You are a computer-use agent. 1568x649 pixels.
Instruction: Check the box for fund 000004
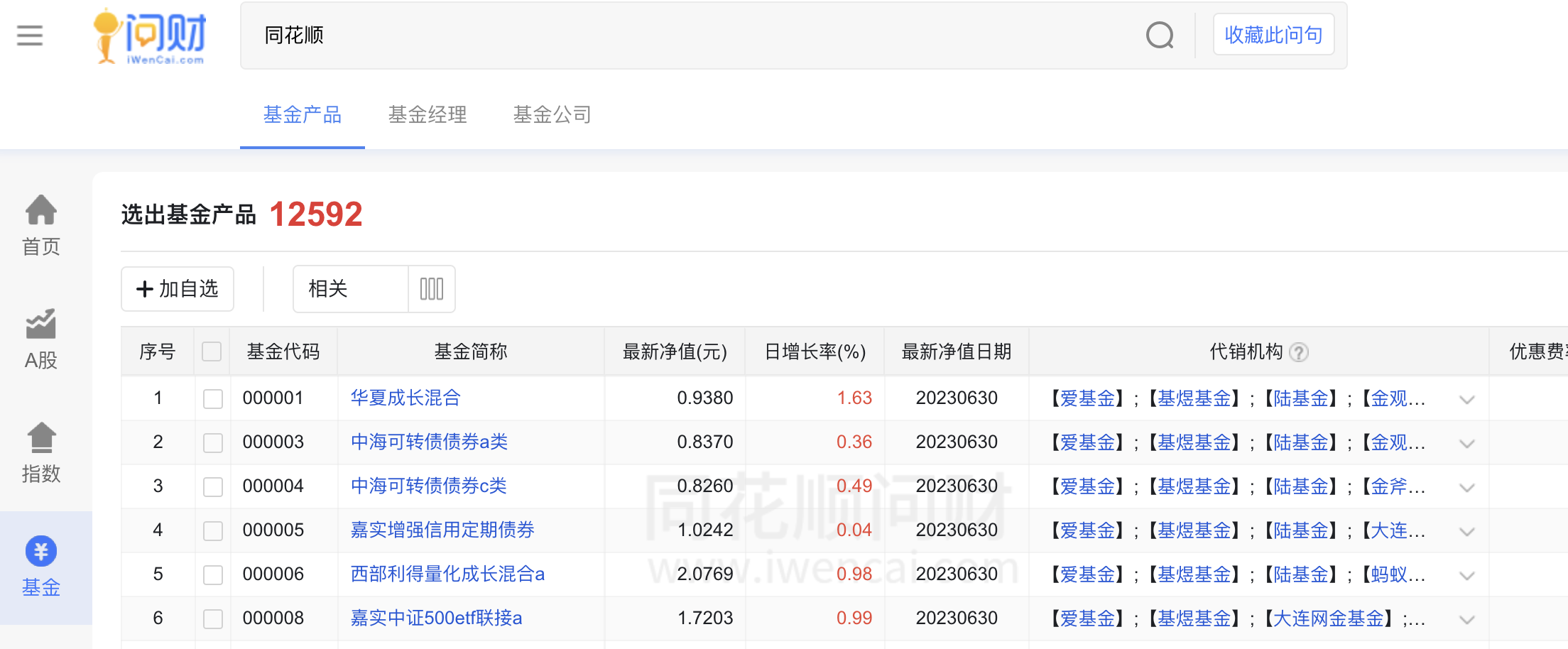(213, 486)
